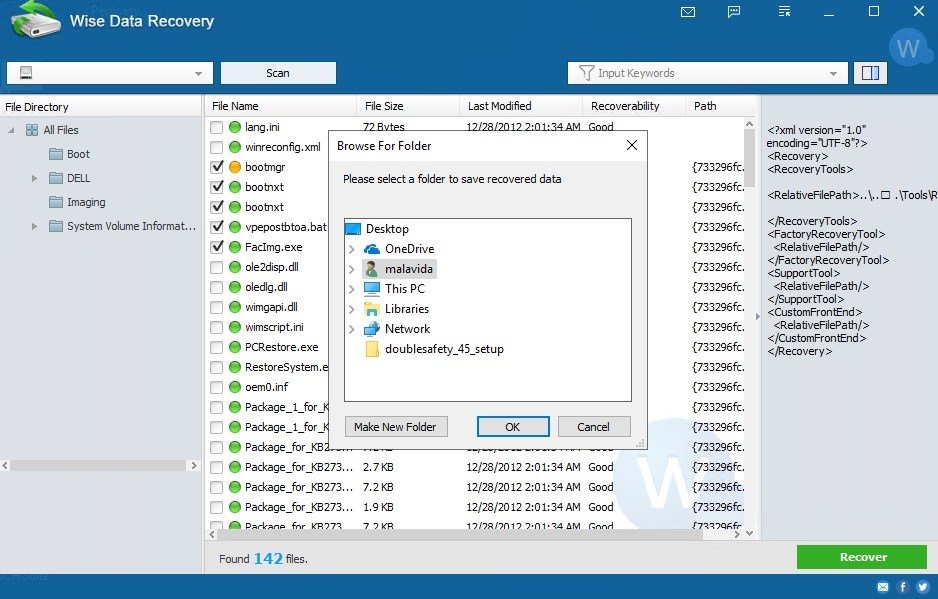Click the Input Keywords search field
The height and width of the screenshot is (599, 938).
tap(708, 73)
